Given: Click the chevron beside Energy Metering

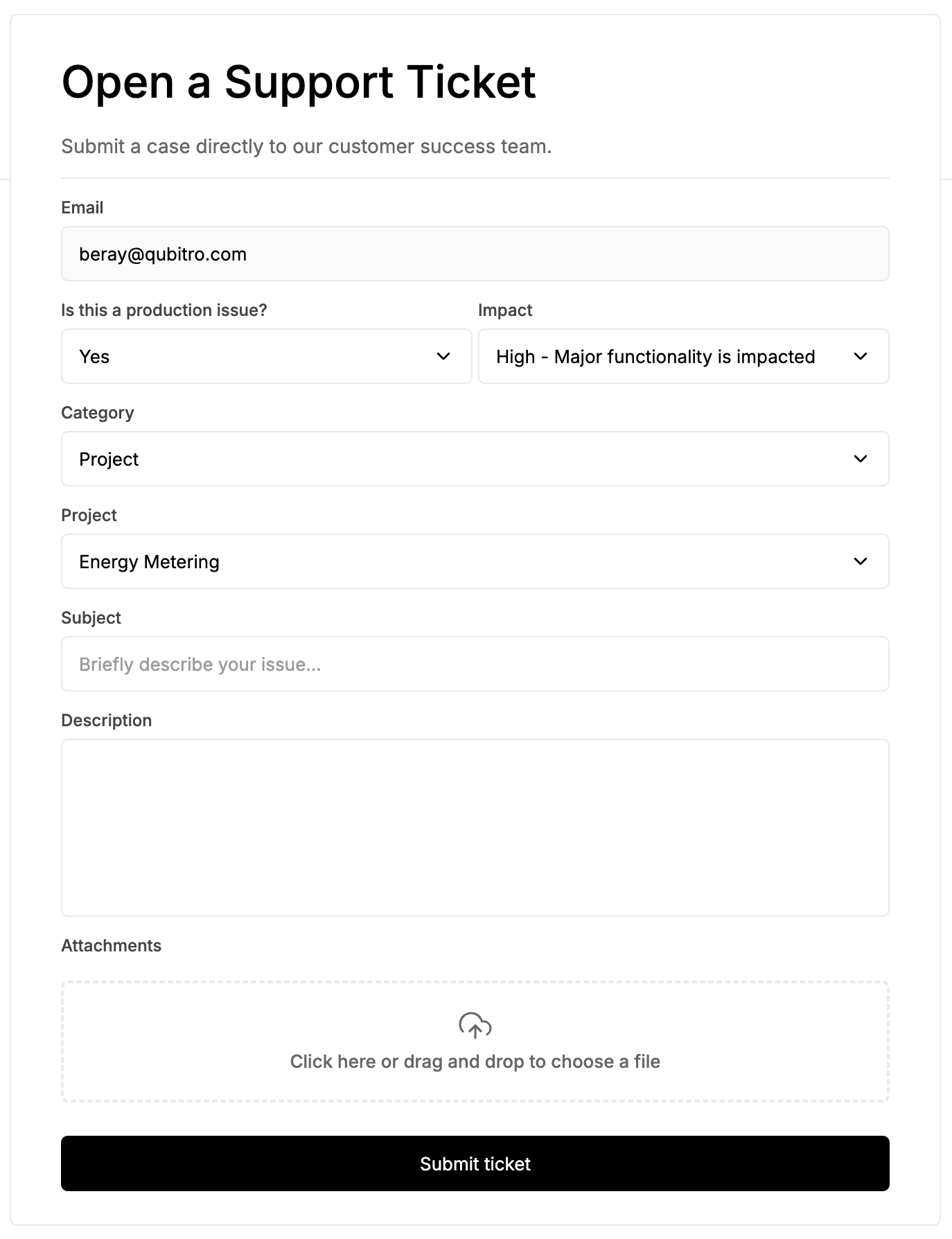Looking at the screenshot, I should [861, 561].
